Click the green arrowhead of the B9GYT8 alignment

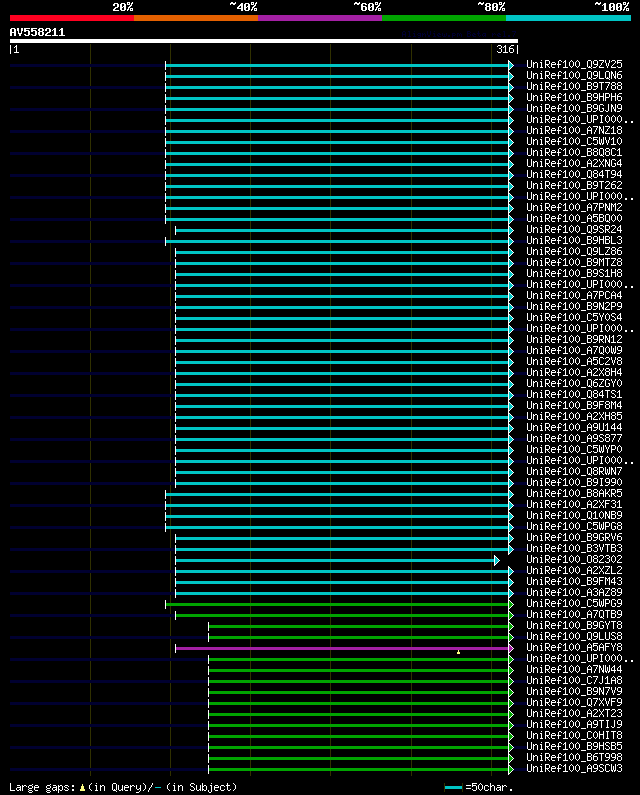(x=511, y=627)
